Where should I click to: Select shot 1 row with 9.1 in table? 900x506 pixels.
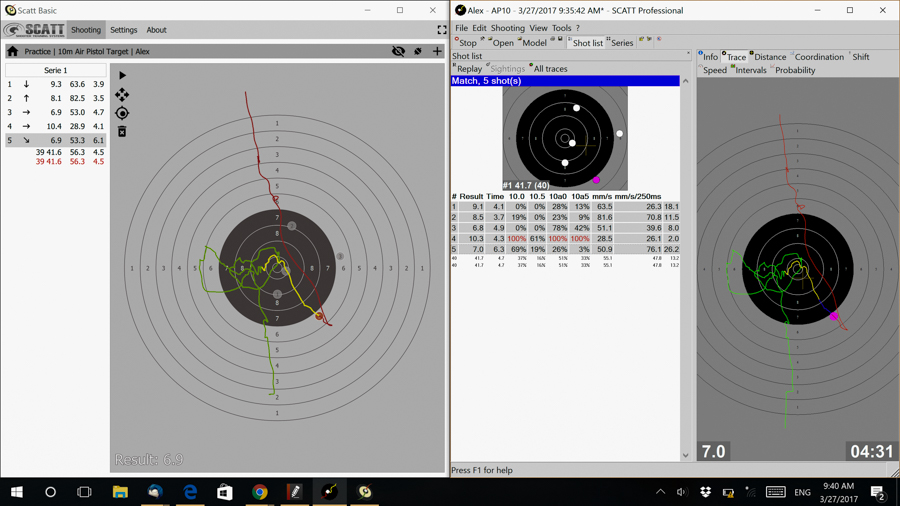click(x=565, y=207)
